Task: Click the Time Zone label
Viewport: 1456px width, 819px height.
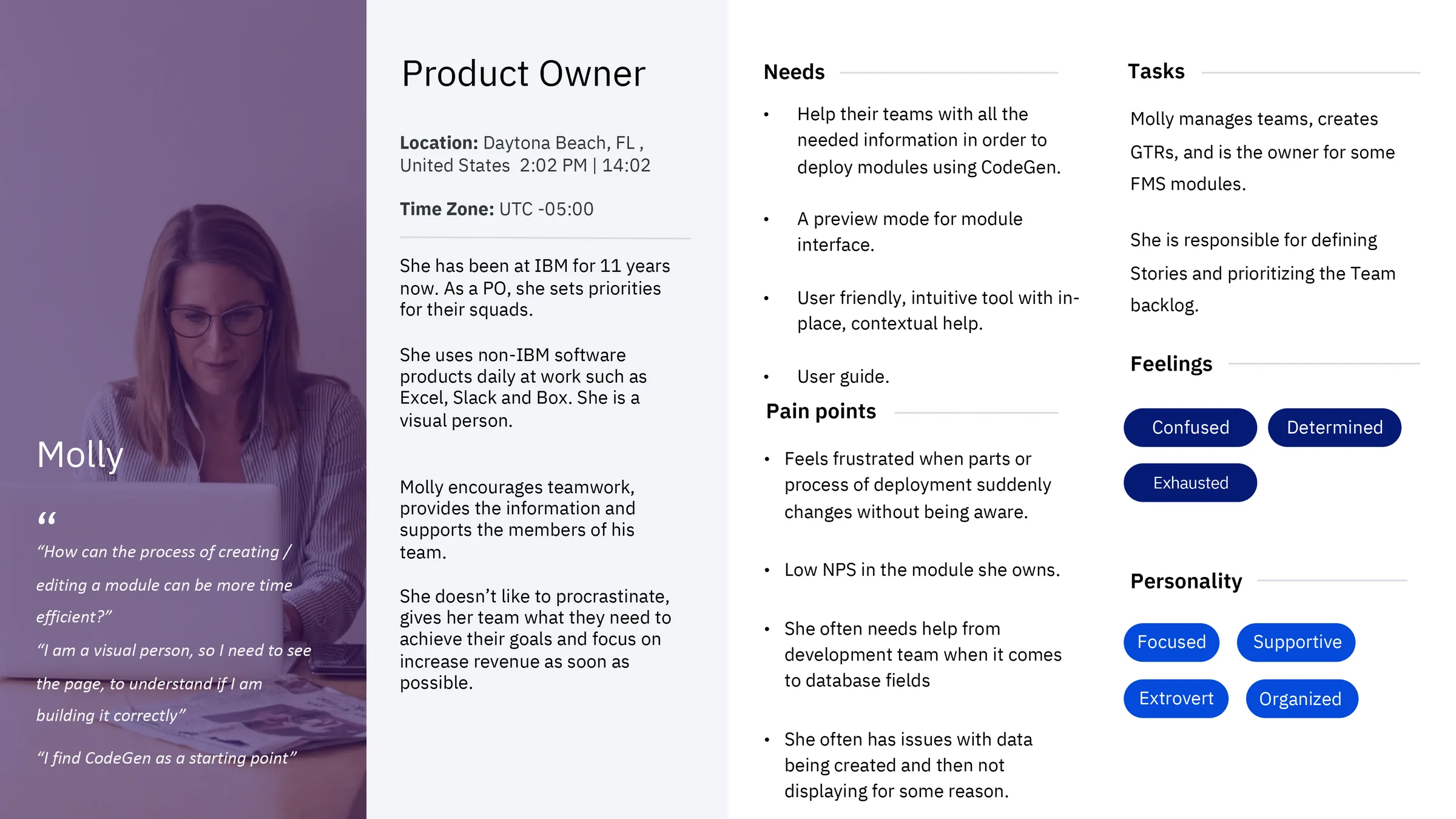Action: (x=447, y=209)
